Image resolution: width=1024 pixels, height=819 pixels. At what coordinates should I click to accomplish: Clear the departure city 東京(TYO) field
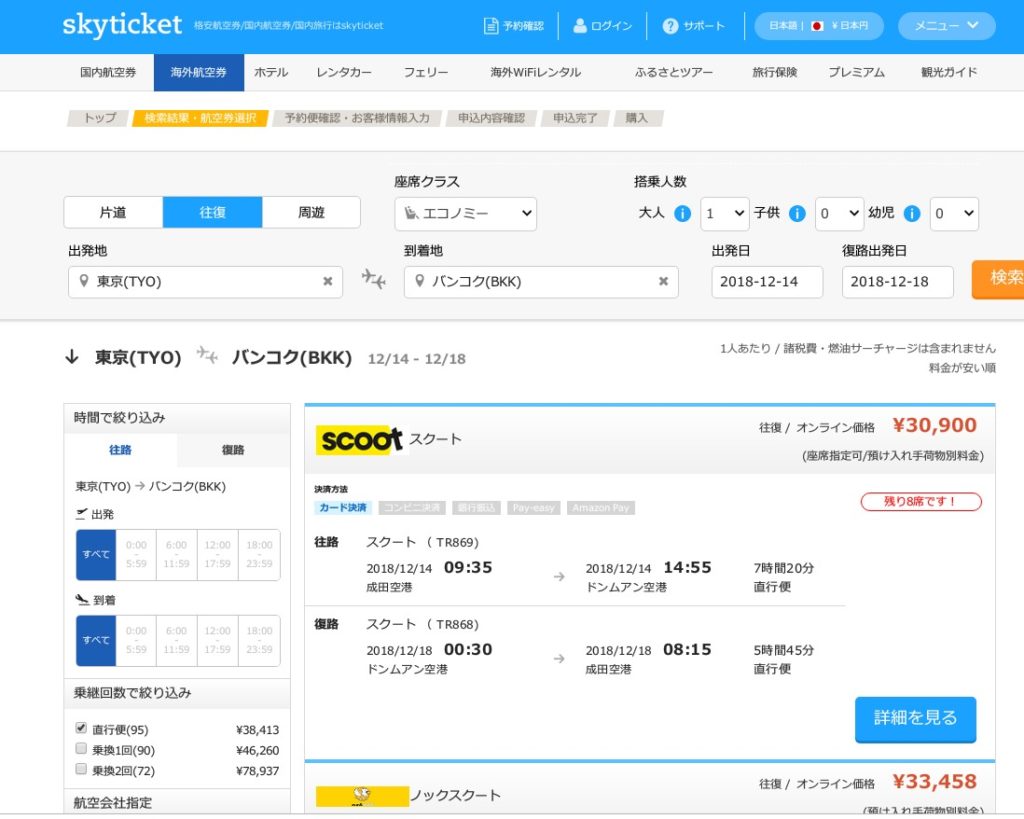click(328, 281)
